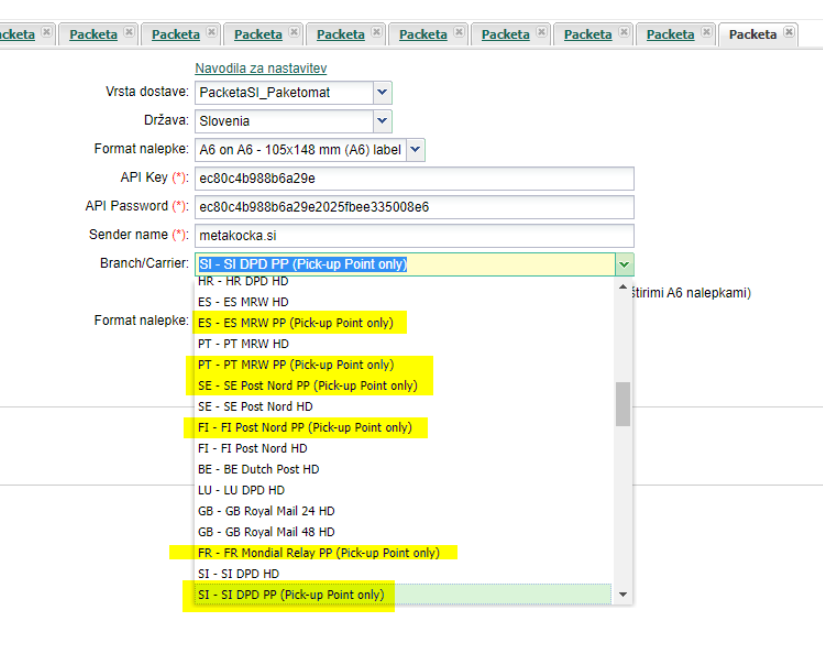Expand the Vrsta dostave dropdown arrow
The height and width of the screenshot is (647, 823).
(x=383, y=92)
